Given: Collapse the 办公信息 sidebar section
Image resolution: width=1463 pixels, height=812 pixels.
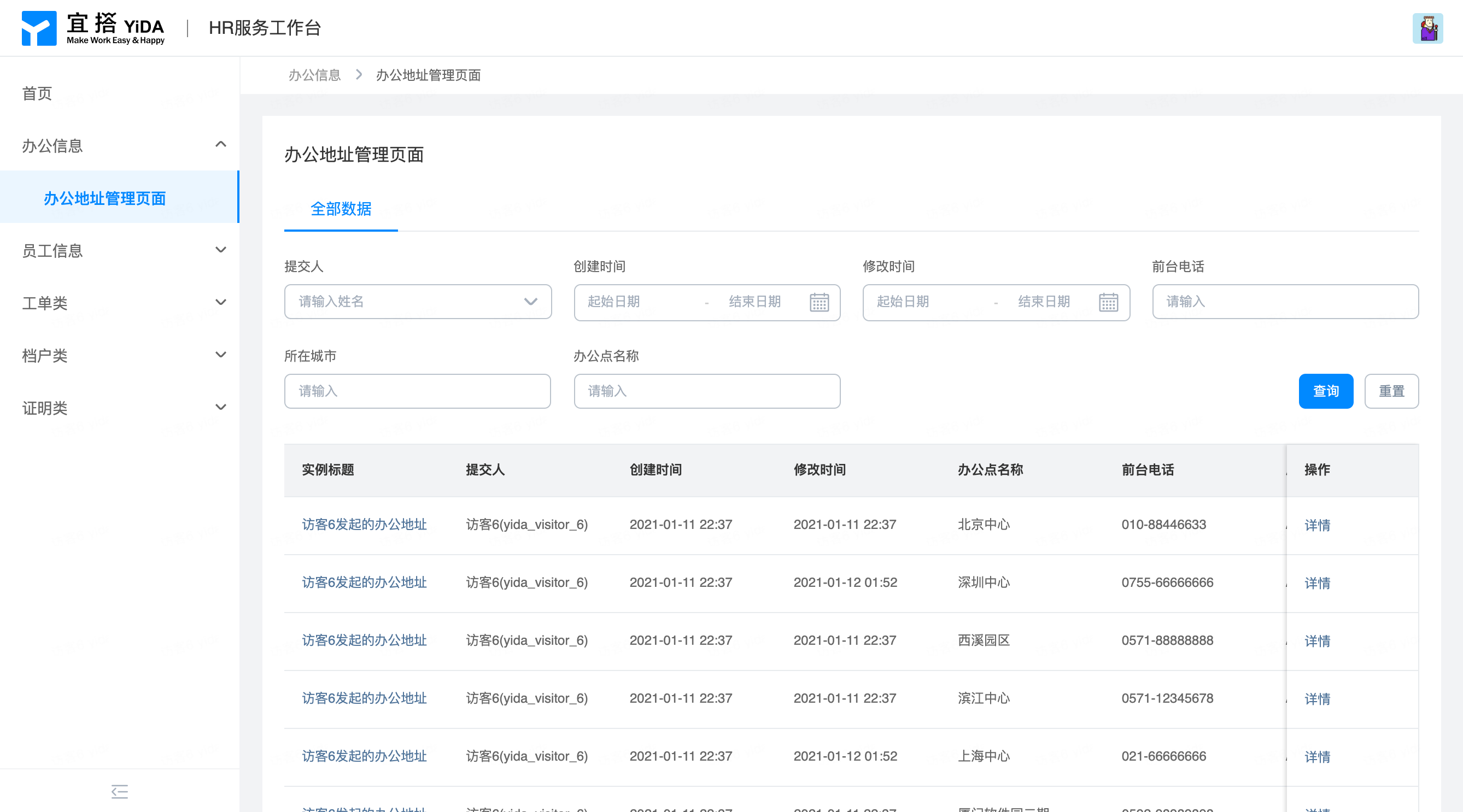Looking at the screenshot, I should coord(221,145).
